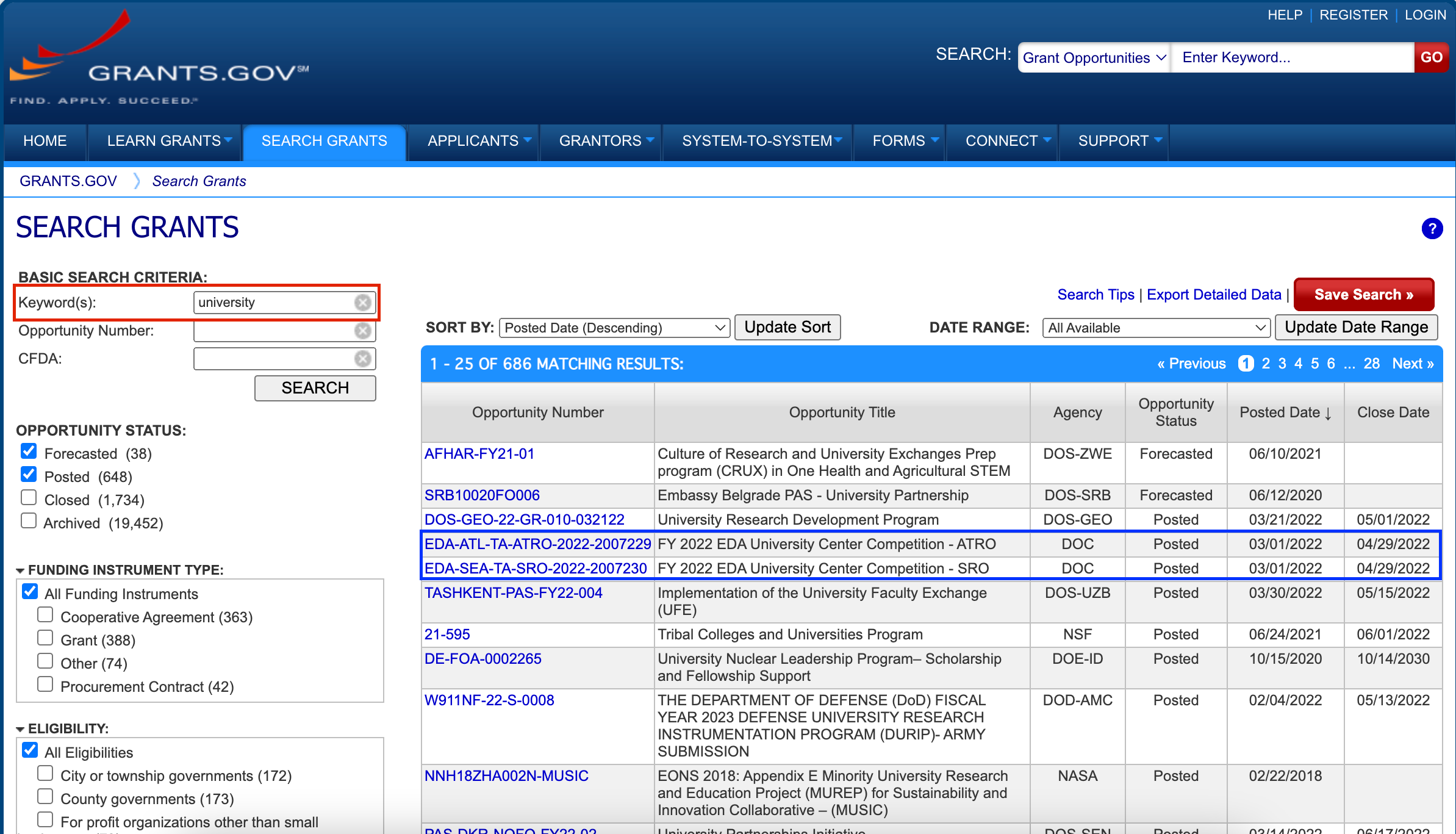1456x834 pixels.
Task: Check the Archived status checkbox
Action: click(29, 521)
